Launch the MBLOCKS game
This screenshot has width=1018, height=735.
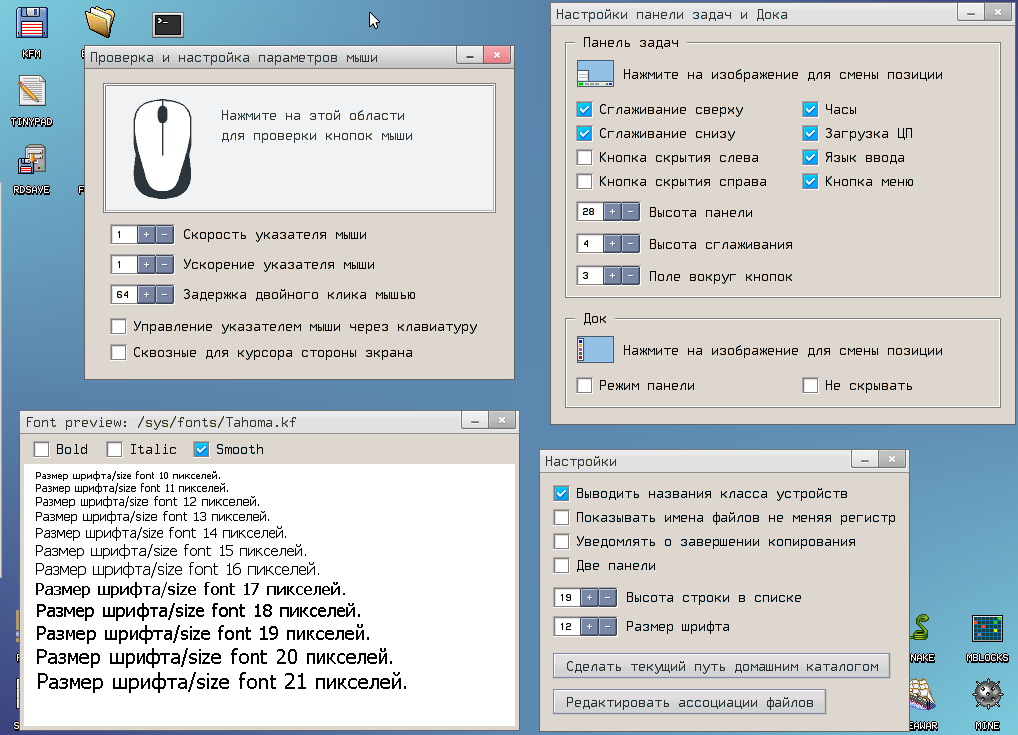[988, 630]
